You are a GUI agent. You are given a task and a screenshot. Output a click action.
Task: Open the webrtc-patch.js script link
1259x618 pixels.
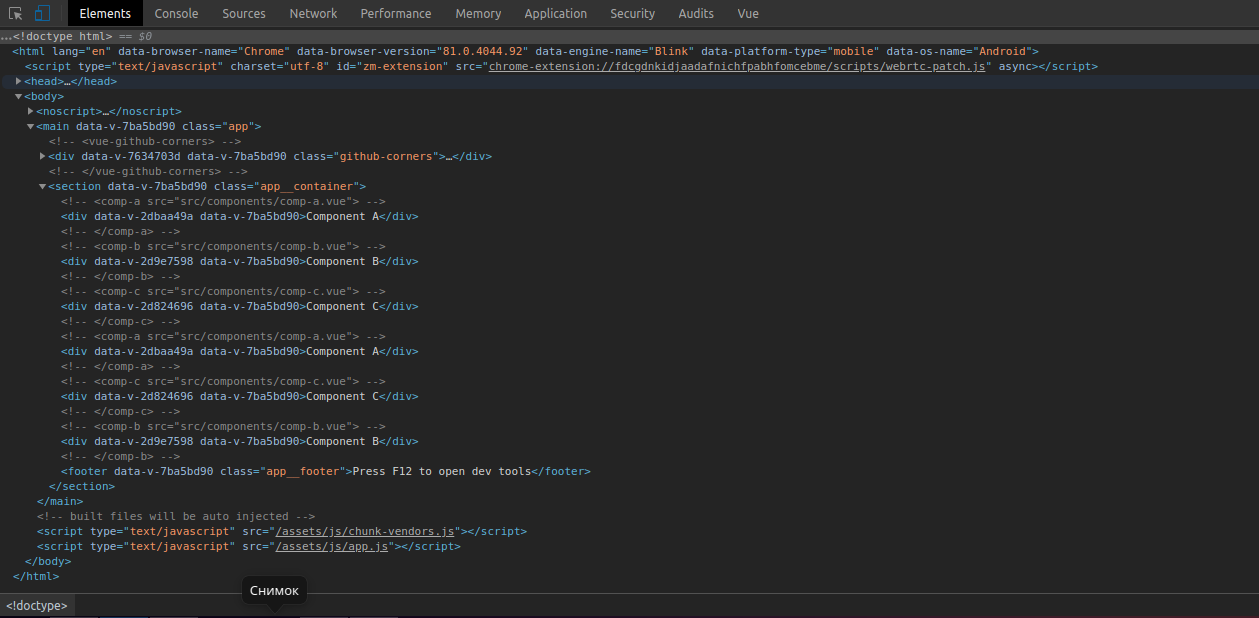point(738,66)
